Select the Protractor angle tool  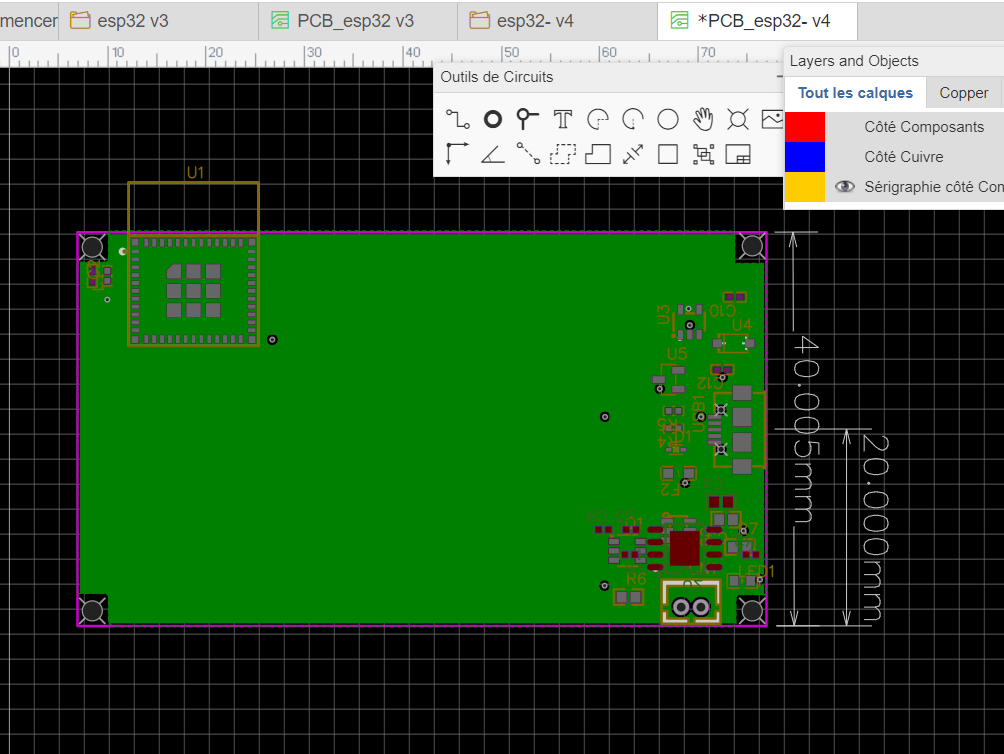tap(492, 154)
